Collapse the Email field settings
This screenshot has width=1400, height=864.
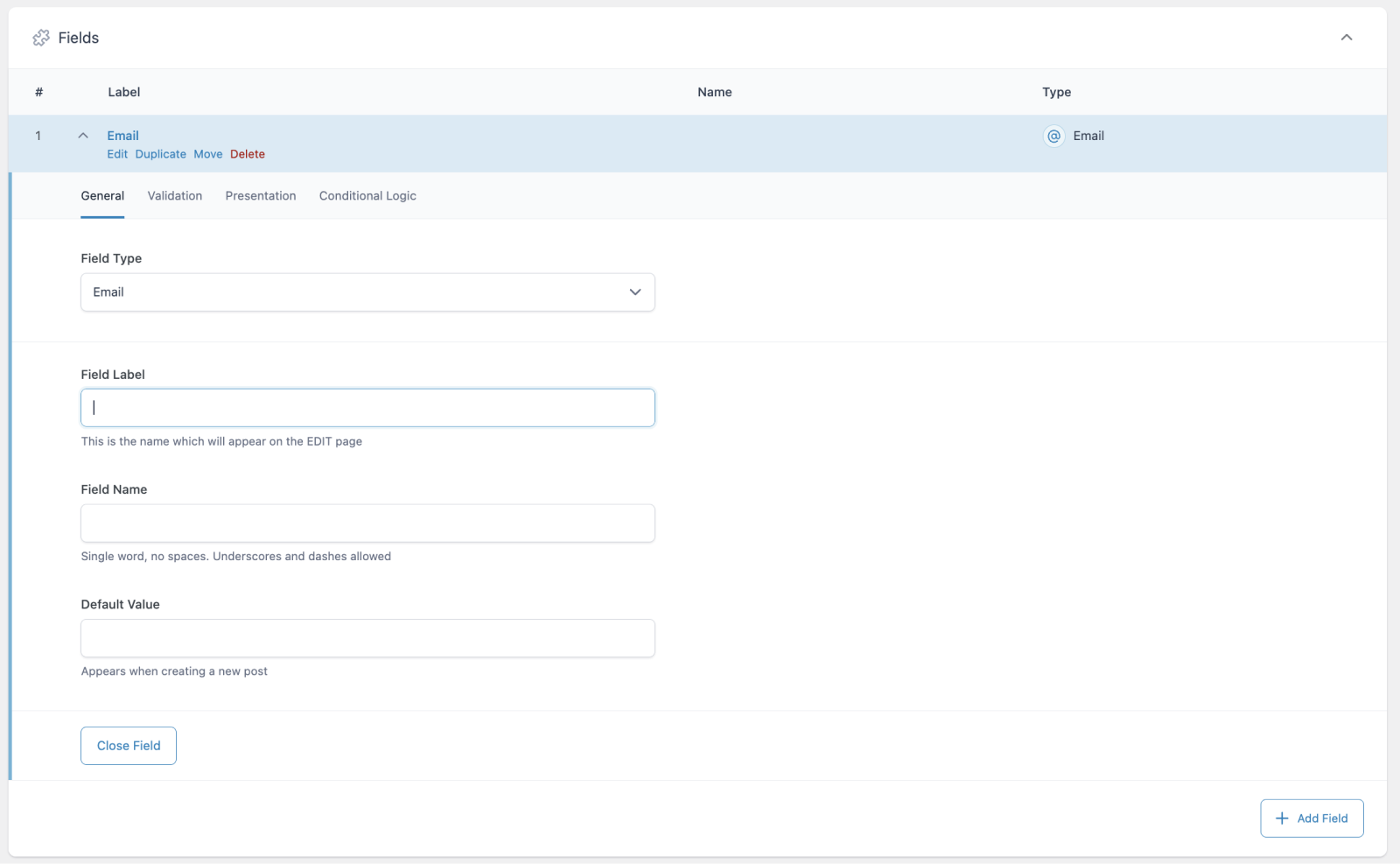click(83, 135)
